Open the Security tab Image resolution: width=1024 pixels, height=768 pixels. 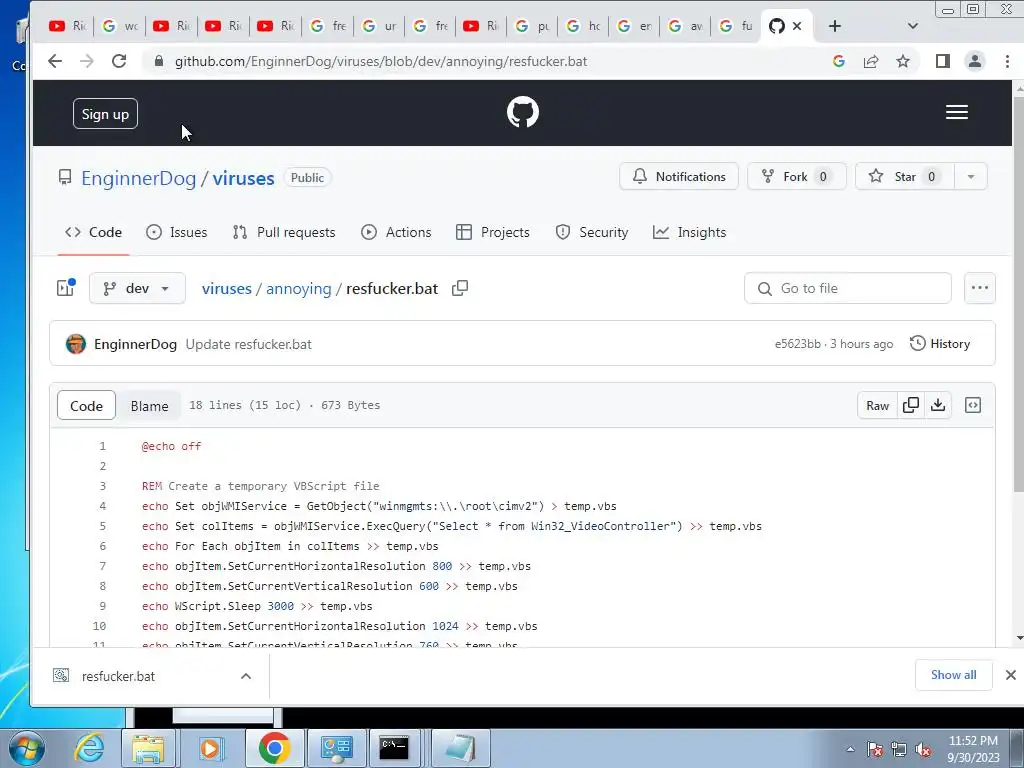tap(592, 232)
